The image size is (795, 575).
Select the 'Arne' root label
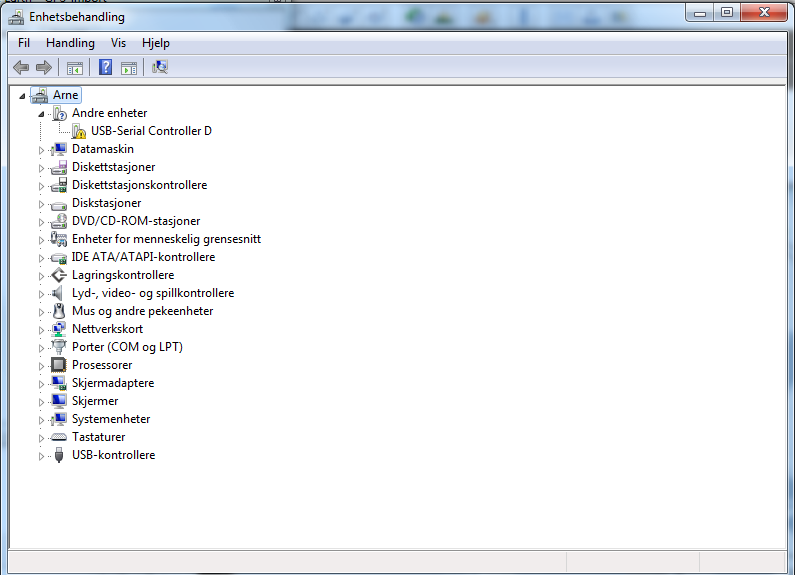[65, 95]
